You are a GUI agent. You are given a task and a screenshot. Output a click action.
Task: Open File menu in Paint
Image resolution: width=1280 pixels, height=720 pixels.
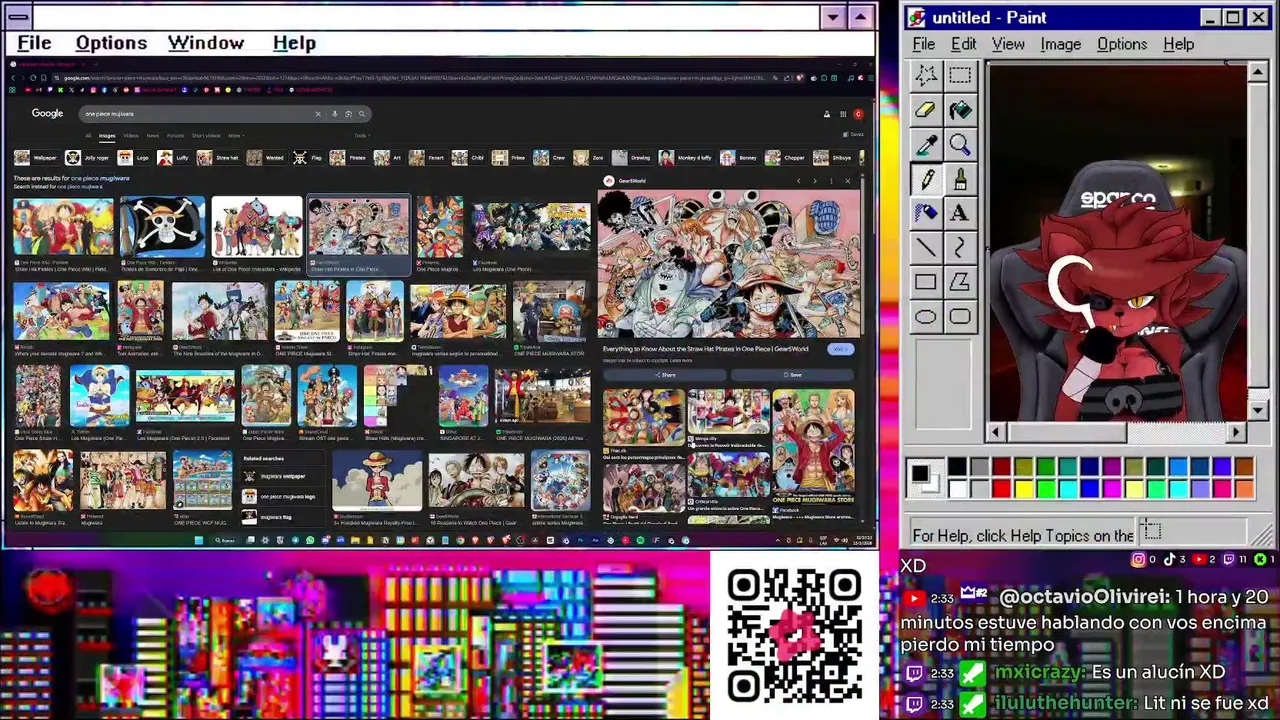tap(924, 44)
